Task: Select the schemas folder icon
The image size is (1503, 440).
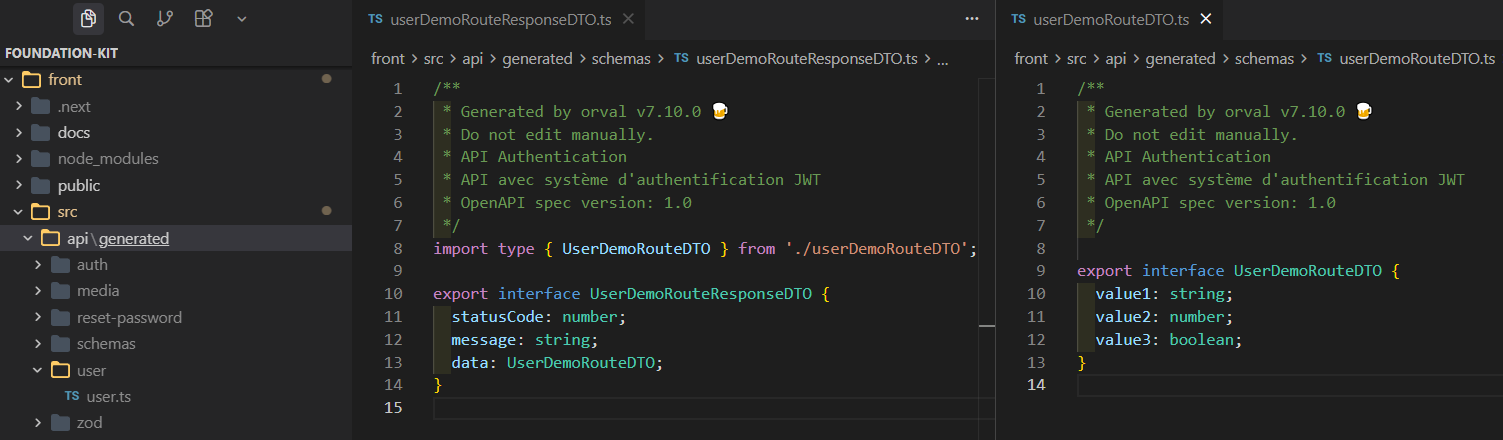Action: (59, 343)
